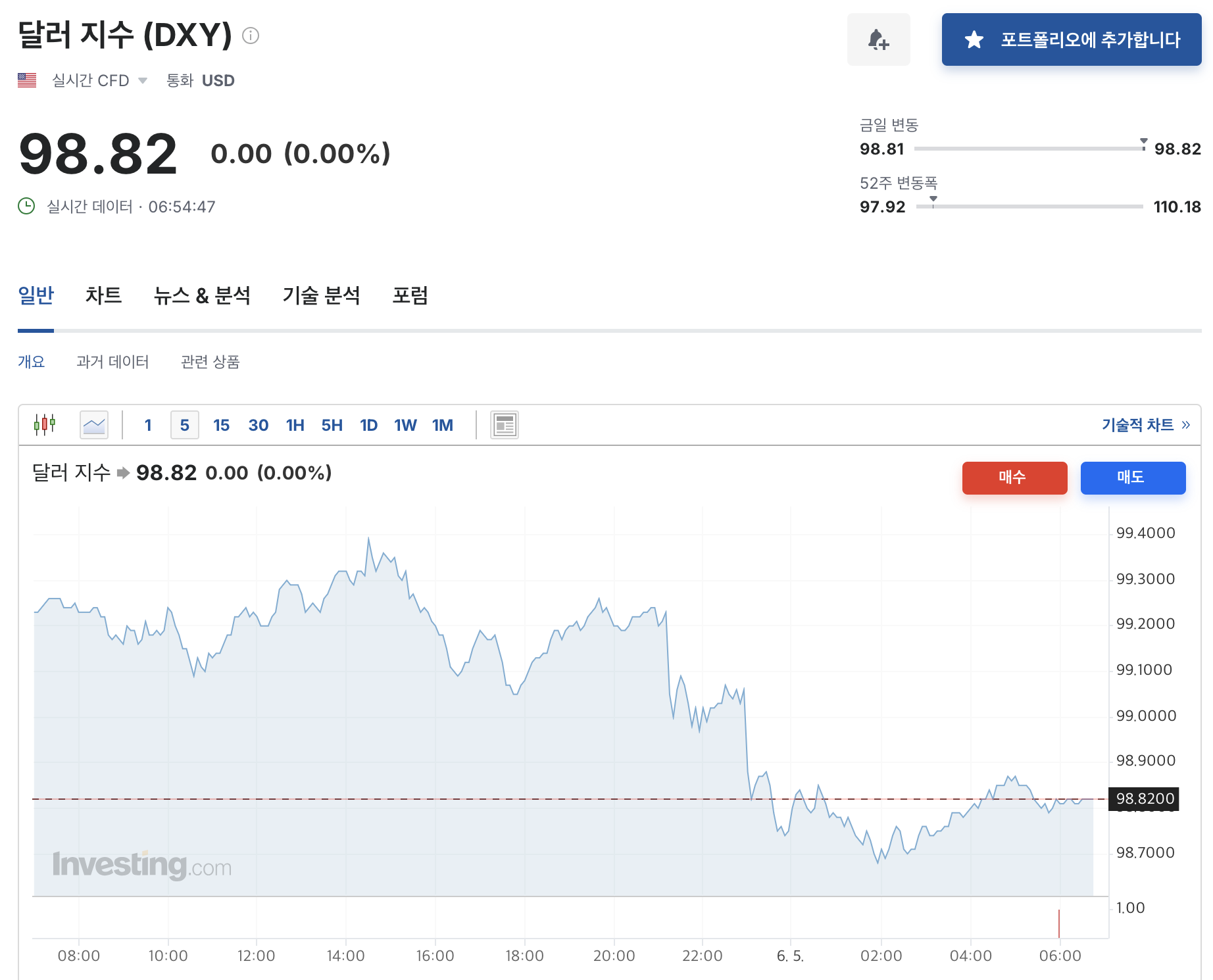
Task: Set chart interval to 1W
Action: point(405,425)
